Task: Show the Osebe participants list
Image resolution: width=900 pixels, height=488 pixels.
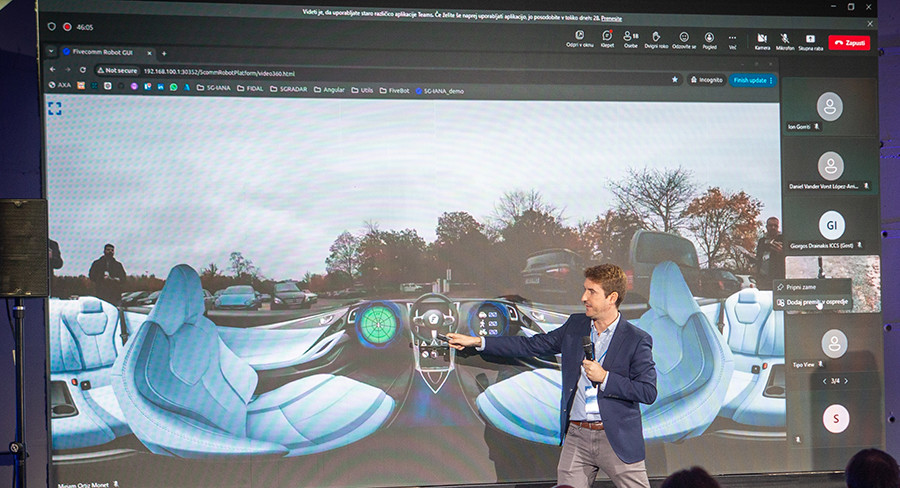Action: point(630,39)
